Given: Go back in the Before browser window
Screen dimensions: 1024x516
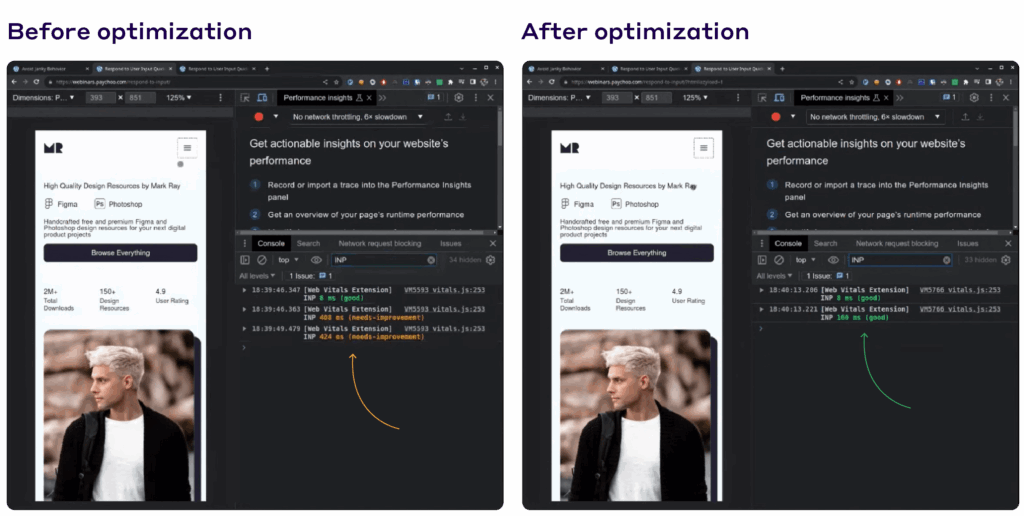Looking at the screenshot, I should pos(14,82).
